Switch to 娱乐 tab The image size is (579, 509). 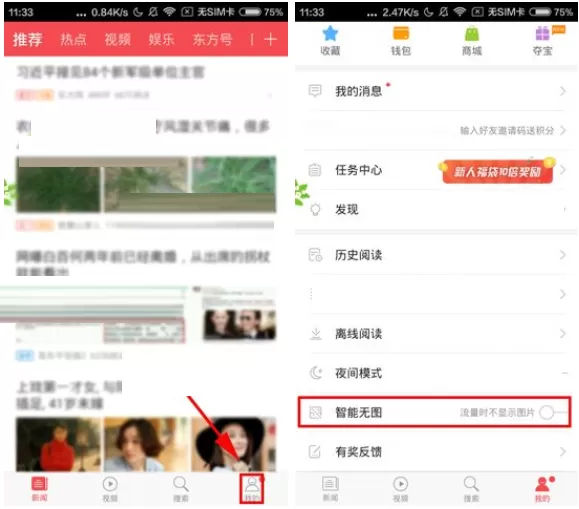tap(161, 40)
